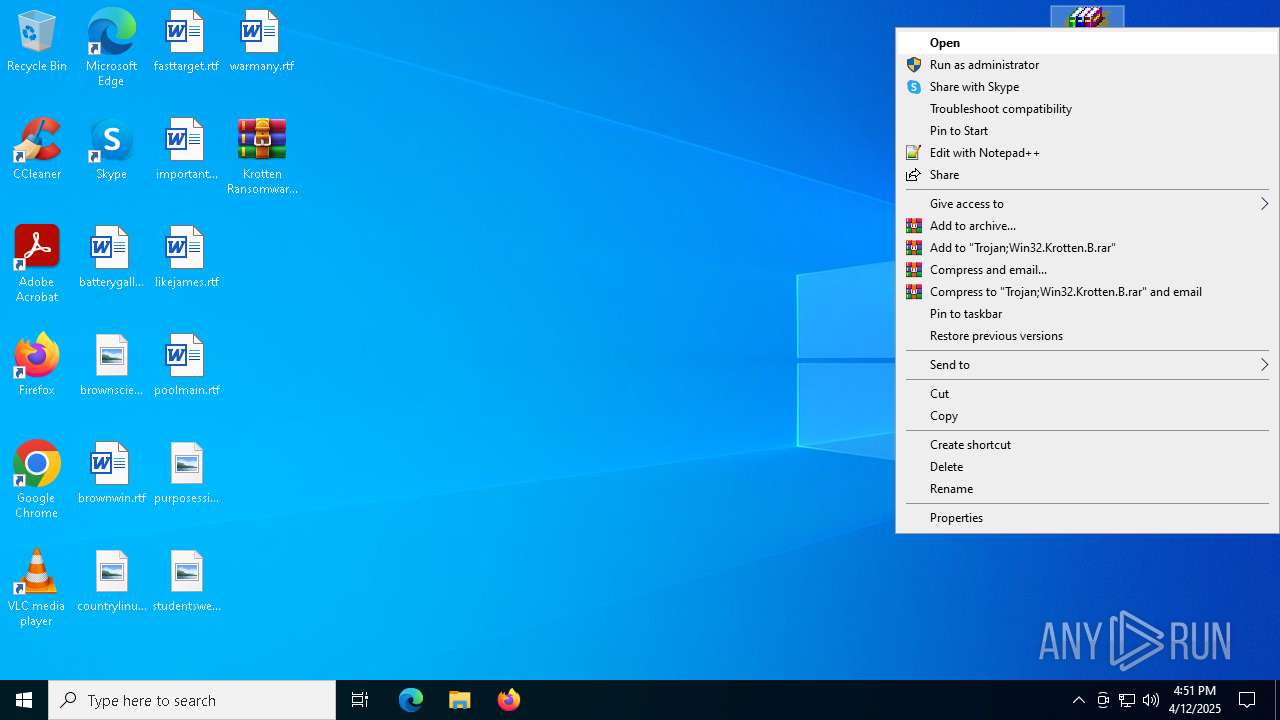This screenshot has width=1280, height=720.
Task: Choose the Share menu entry
Action: (x=1087, y=175)
